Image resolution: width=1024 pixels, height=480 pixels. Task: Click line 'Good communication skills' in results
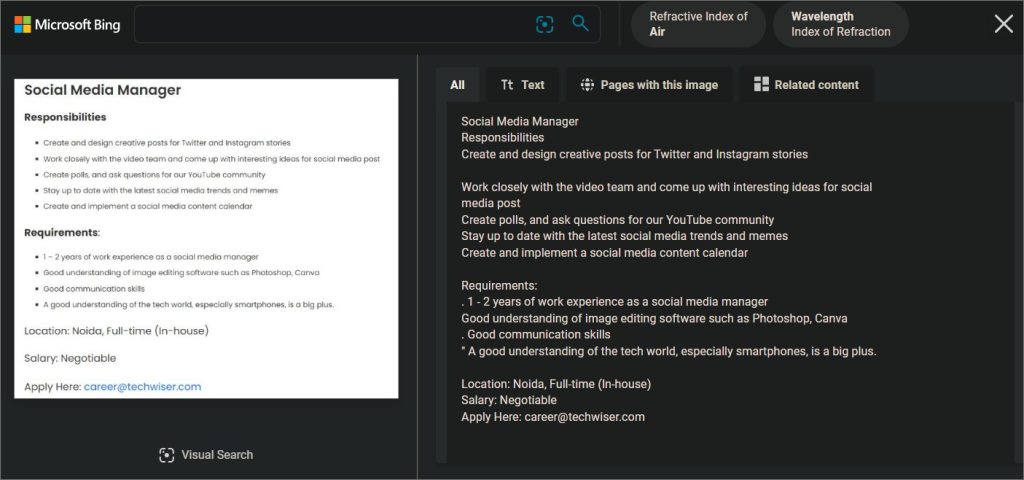[x=536, y=335]
